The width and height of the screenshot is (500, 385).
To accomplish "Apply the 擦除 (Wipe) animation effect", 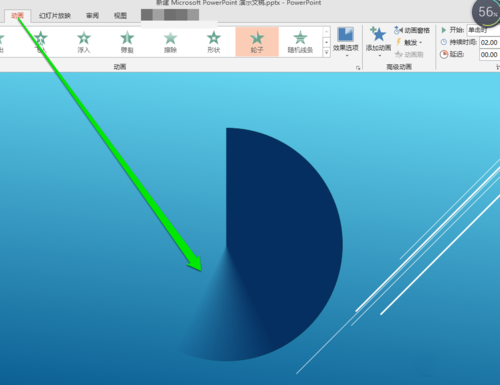I will pyautogui.click(x=170, y=42).
